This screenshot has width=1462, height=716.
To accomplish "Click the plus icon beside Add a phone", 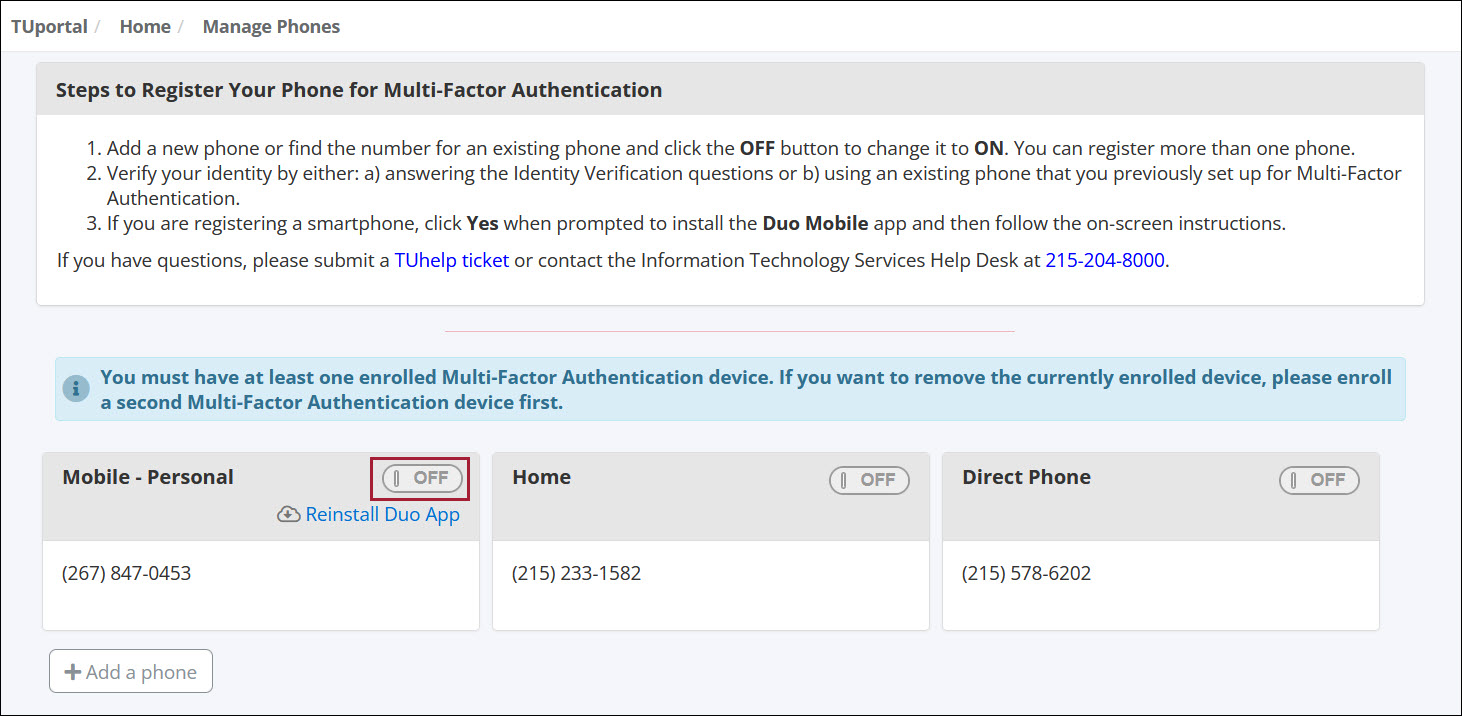I will click(72, 672).
